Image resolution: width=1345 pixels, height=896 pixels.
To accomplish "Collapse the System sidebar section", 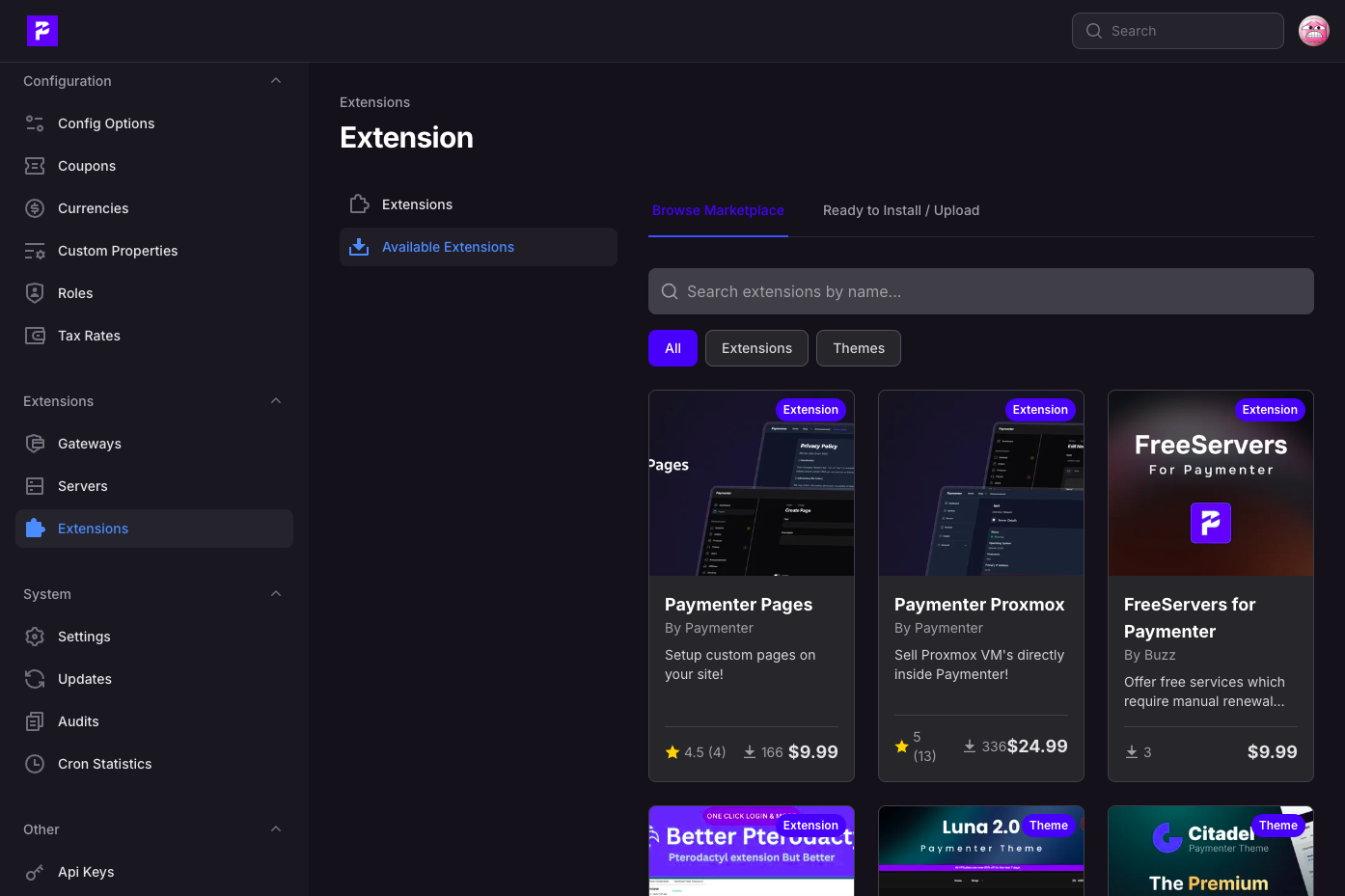I will (276, 594).
